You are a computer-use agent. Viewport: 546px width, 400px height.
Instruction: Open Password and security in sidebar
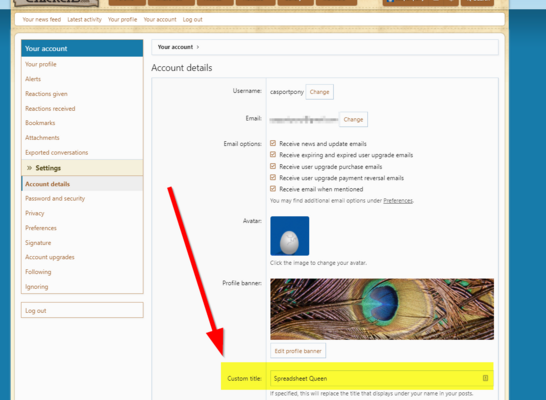(x=55, y=198)
